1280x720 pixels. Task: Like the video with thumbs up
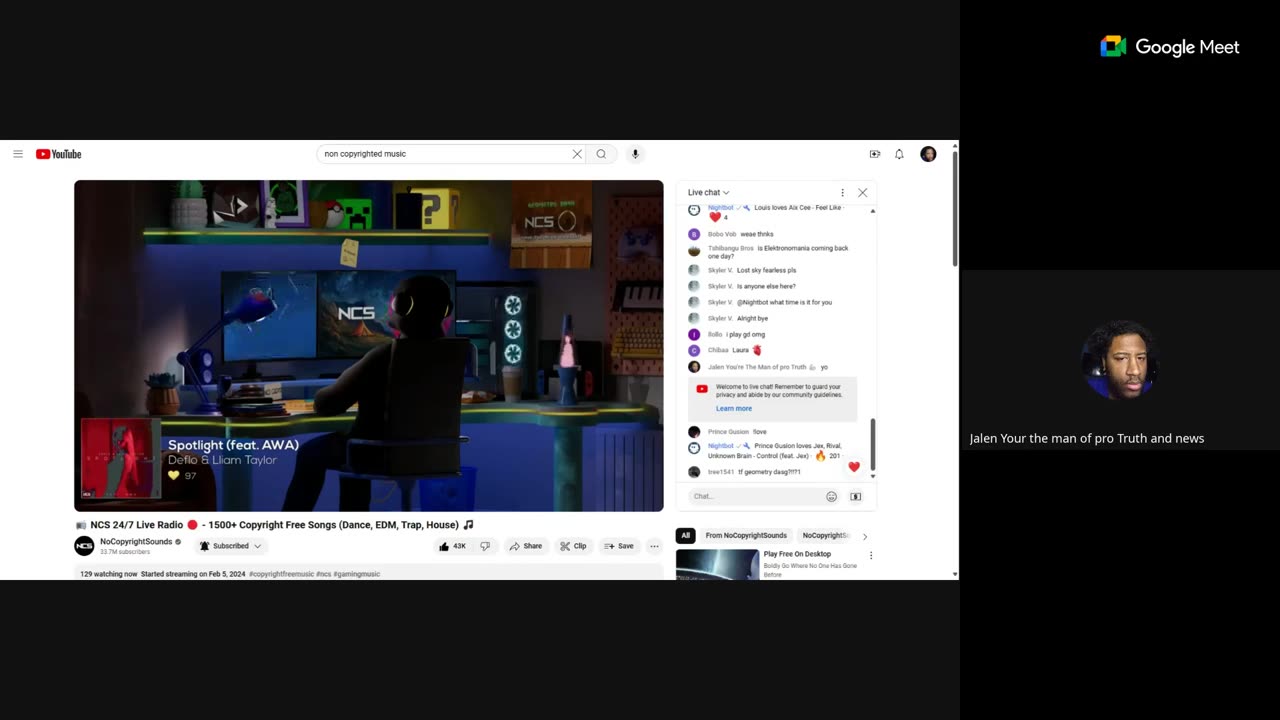coord(453,546)
